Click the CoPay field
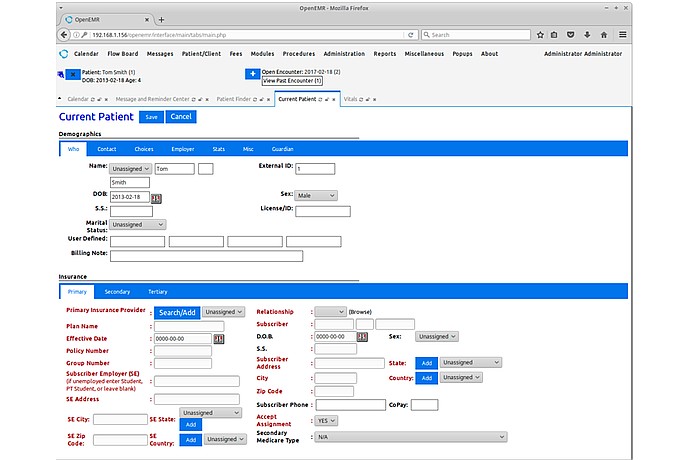This screenshot has width=690, height=460. click(425, 405)
